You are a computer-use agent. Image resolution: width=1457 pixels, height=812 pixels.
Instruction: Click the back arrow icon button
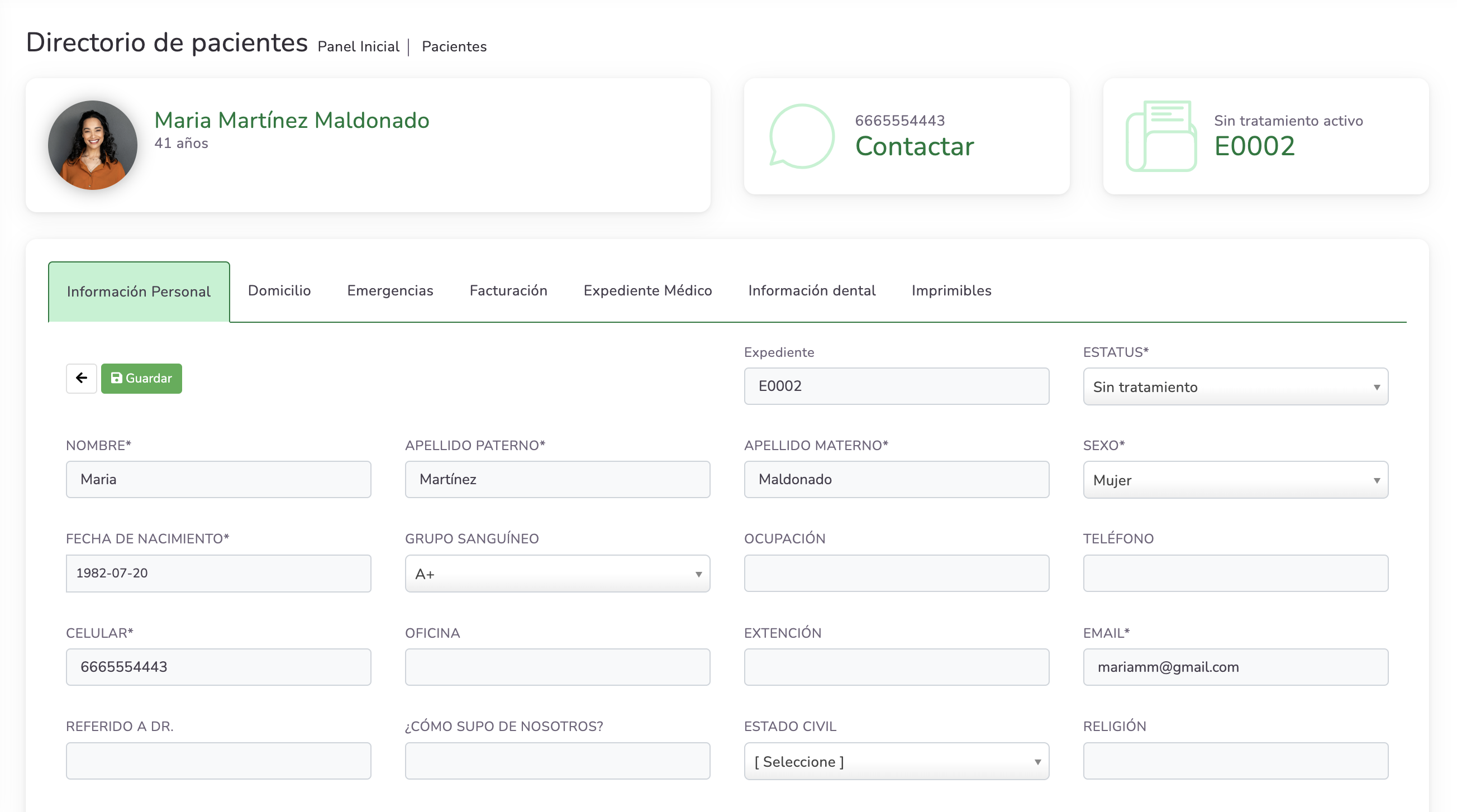(x=82, y=378)
